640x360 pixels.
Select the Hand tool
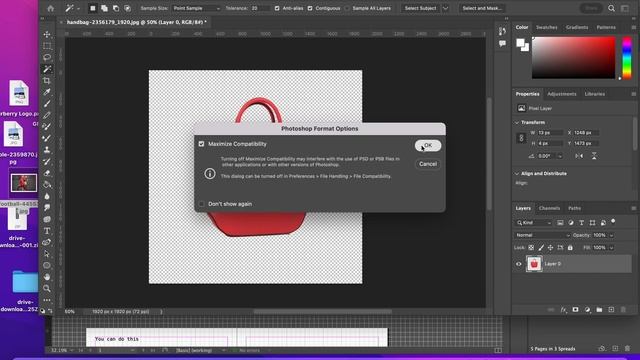point(47,277)
